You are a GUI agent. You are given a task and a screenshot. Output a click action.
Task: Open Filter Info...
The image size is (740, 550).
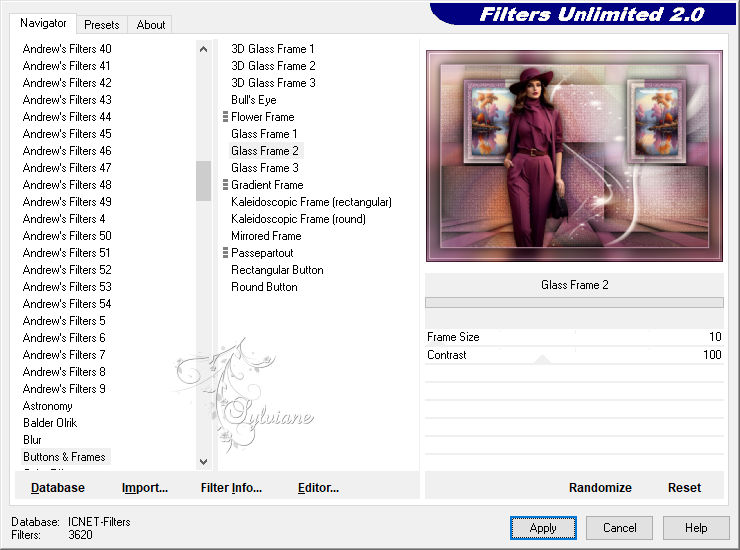[231, 488]
